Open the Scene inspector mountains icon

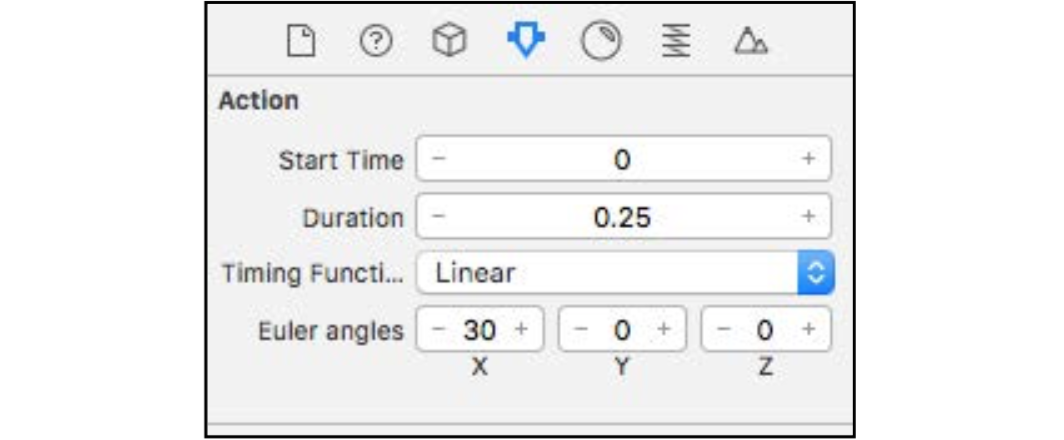click(750, 42)
